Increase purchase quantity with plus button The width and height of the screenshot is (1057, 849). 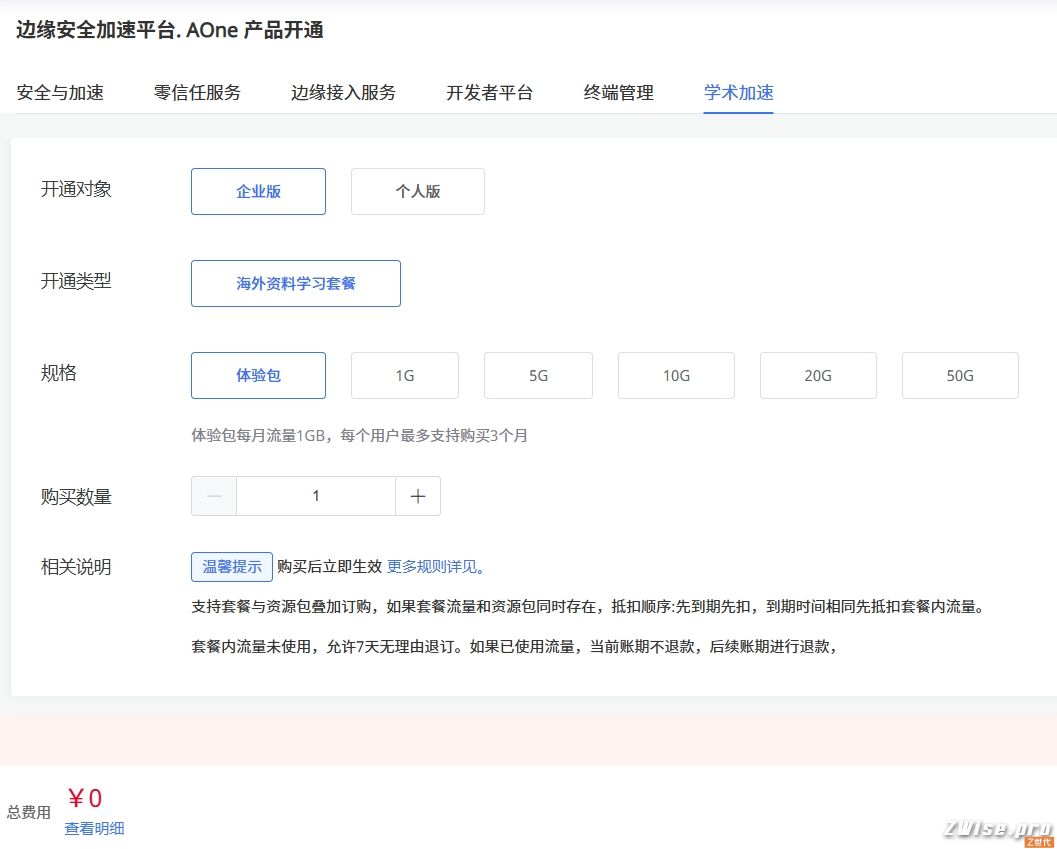coord(418,496)
